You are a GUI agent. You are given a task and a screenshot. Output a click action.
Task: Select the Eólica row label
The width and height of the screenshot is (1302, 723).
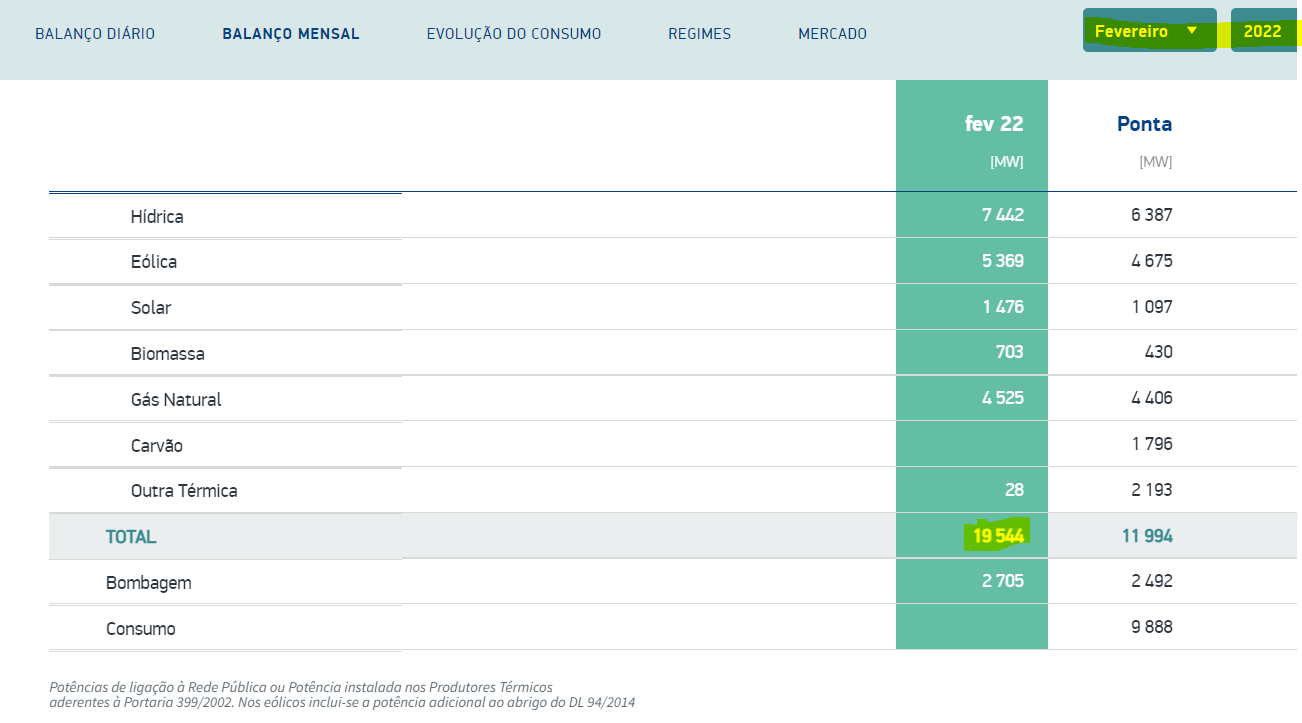point(154,262)
